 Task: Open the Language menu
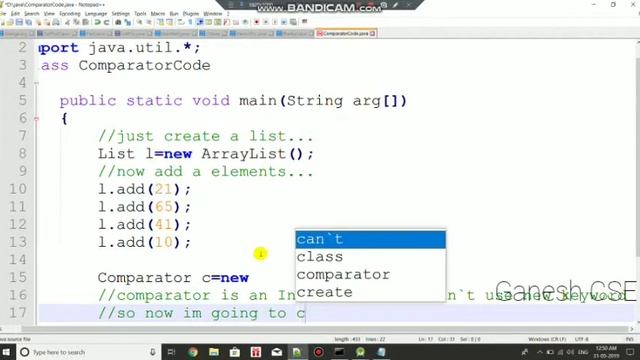point(96,13)
